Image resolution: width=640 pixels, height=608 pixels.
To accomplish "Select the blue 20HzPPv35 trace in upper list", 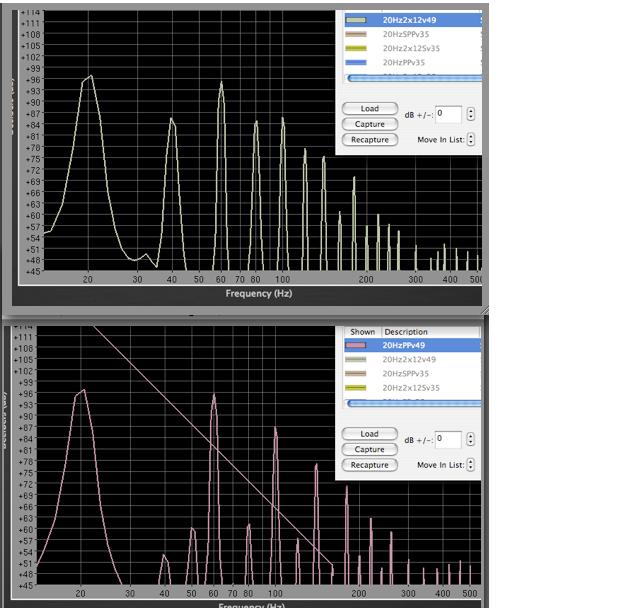I will (x=410, y=62).
